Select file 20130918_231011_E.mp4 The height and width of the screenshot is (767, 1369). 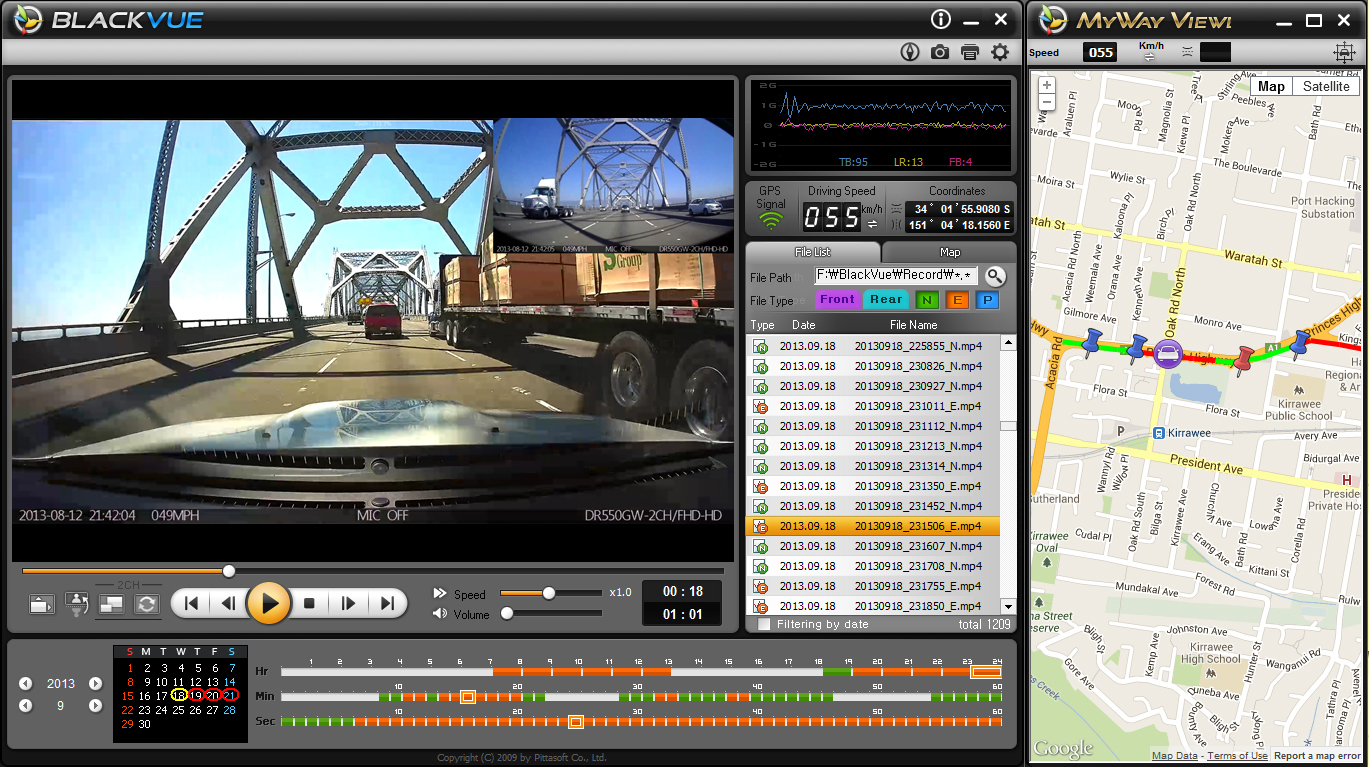pyautogui.click(x=873, y=406)
